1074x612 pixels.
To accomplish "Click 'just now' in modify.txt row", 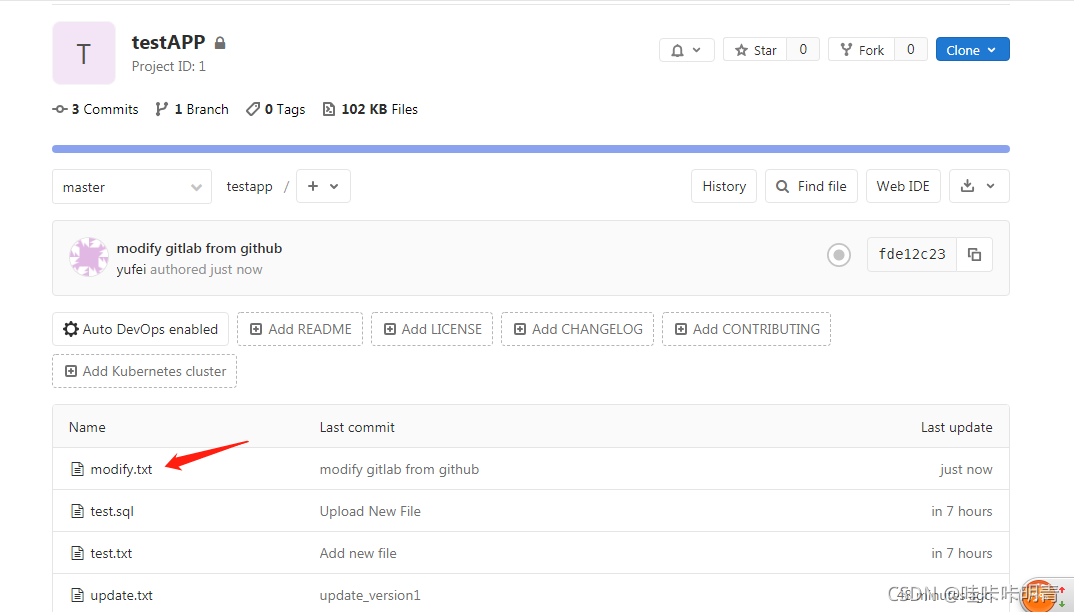I will (x=966, y=469).
